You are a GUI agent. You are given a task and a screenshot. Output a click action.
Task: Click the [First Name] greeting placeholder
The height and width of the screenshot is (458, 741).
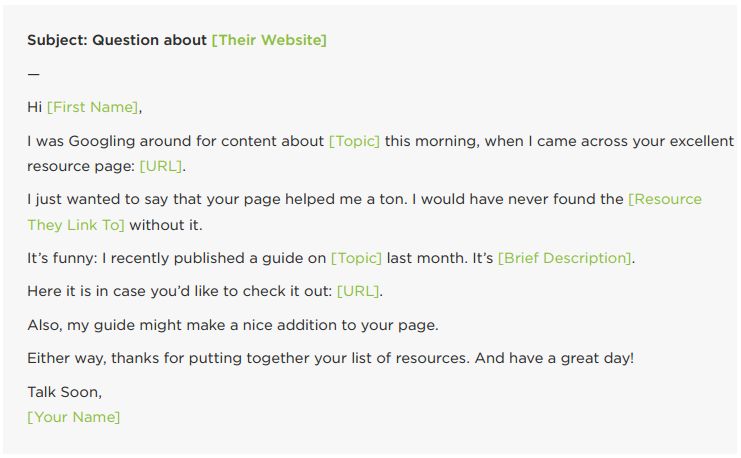pos(93,107)
